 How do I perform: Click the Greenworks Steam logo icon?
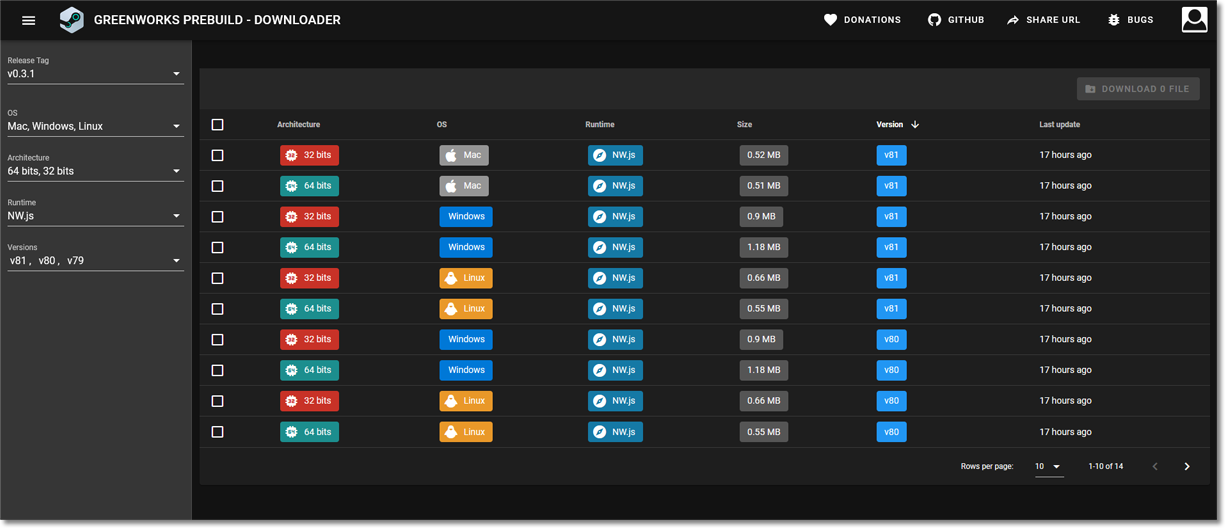[71, 19]
